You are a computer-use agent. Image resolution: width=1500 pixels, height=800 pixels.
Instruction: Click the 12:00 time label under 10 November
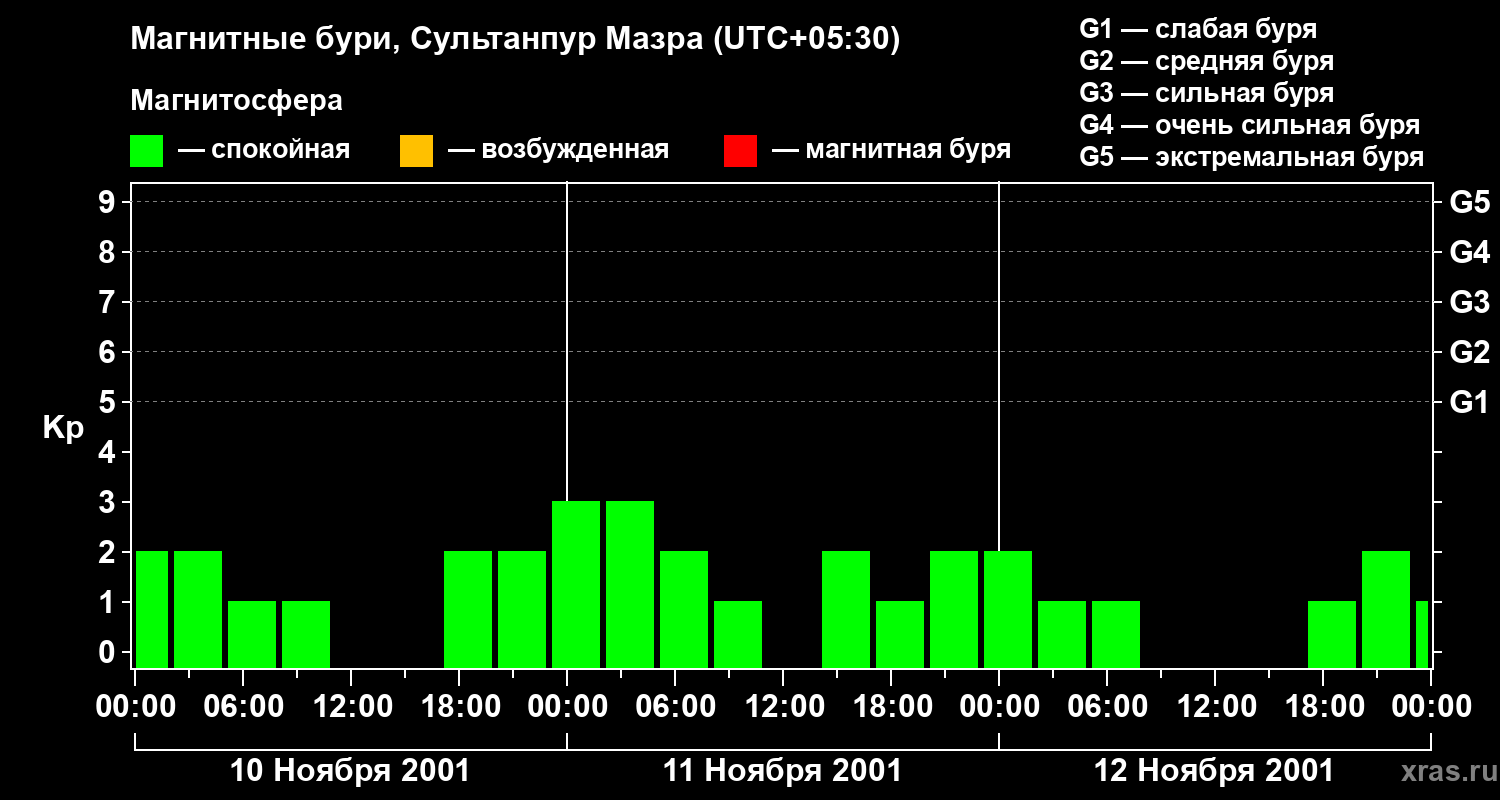[351, 706]
